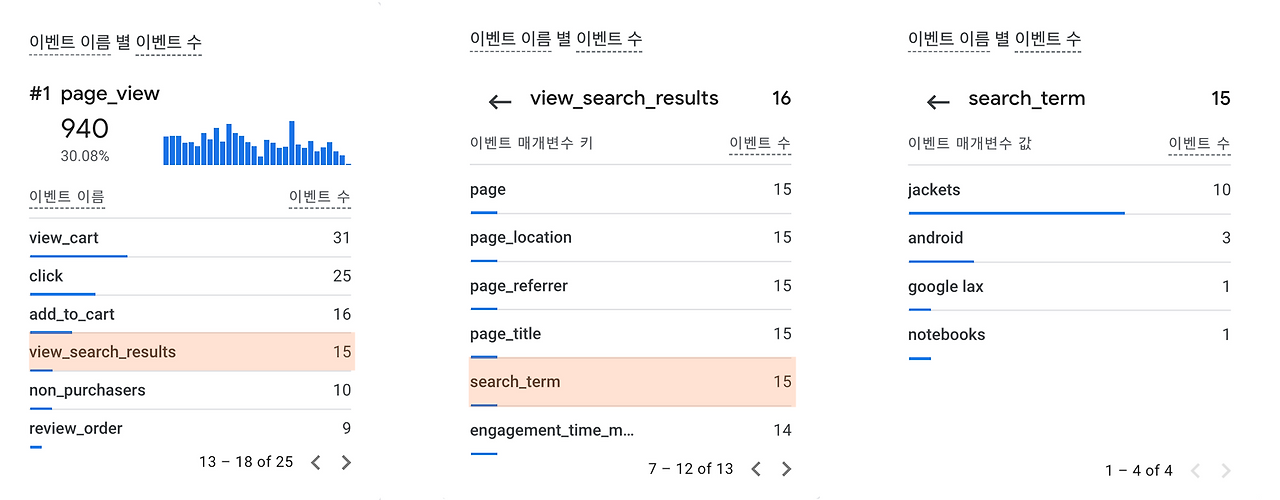Click first card's 이벤트 이름 title dimension
The image size is (1280, 500).
pos(69,42)
